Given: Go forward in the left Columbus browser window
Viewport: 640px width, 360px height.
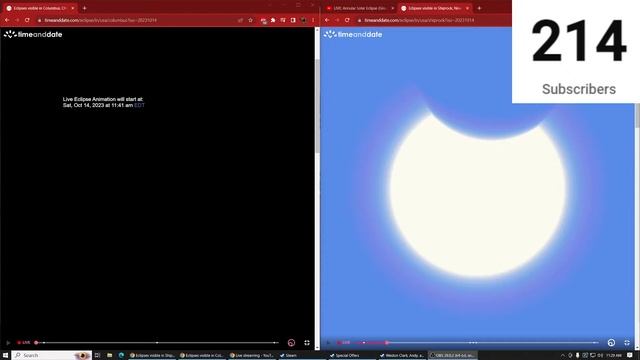Looking at the screenshot, I should coord(17,20).
